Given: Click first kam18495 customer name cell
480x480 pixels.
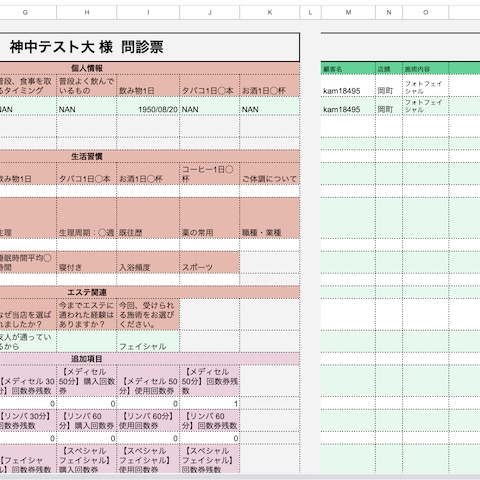Looking at the screenshot, I should [348, 86].
